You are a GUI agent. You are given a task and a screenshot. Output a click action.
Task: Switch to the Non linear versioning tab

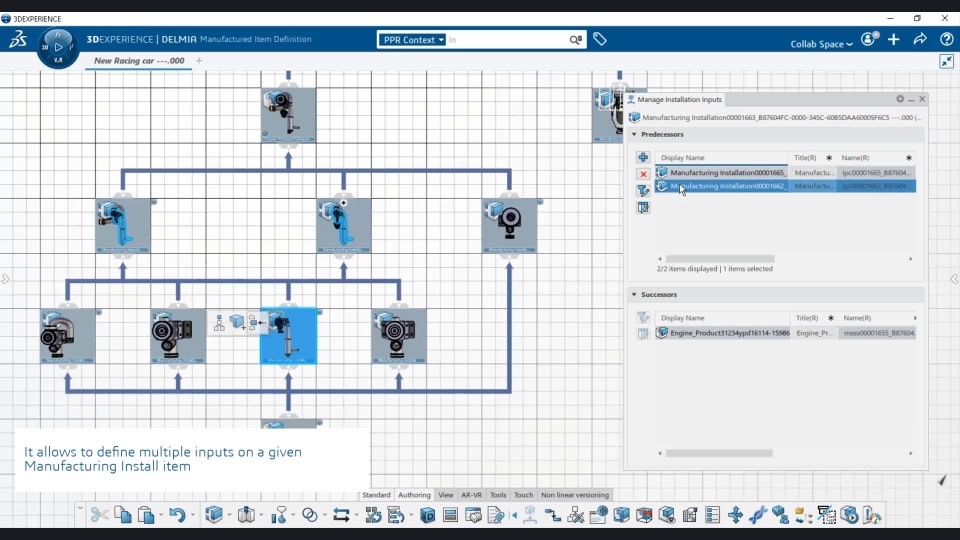pyautogui.click(x=575, y=495)
